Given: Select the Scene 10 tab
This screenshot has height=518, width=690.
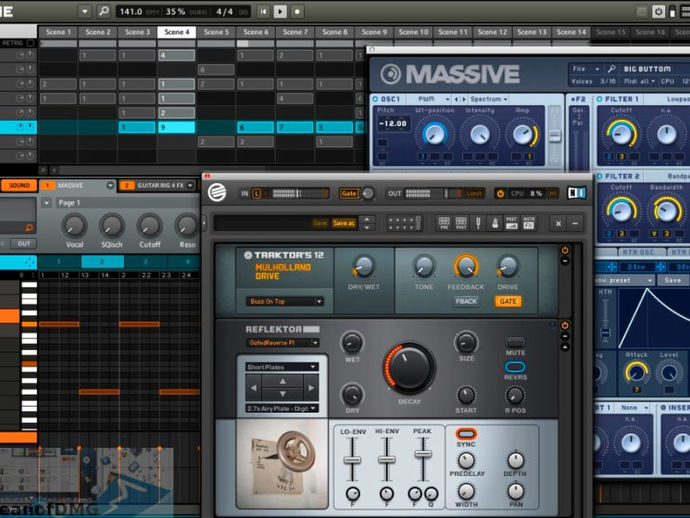Looking at the screenshot, I should (x=413, y=32).
